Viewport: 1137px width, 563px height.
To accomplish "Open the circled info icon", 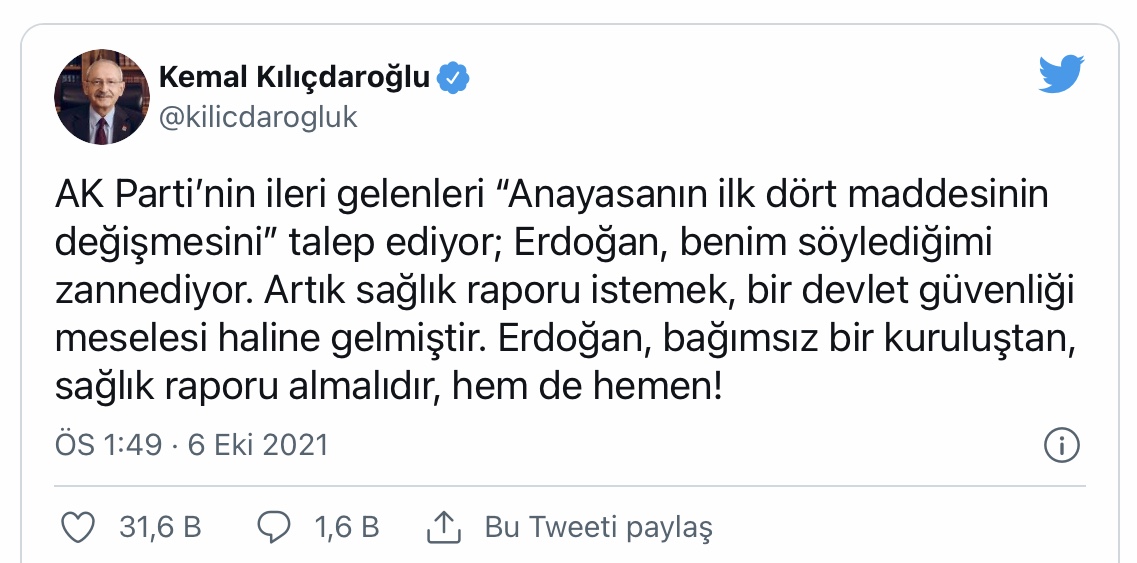I will [1060, 444].
